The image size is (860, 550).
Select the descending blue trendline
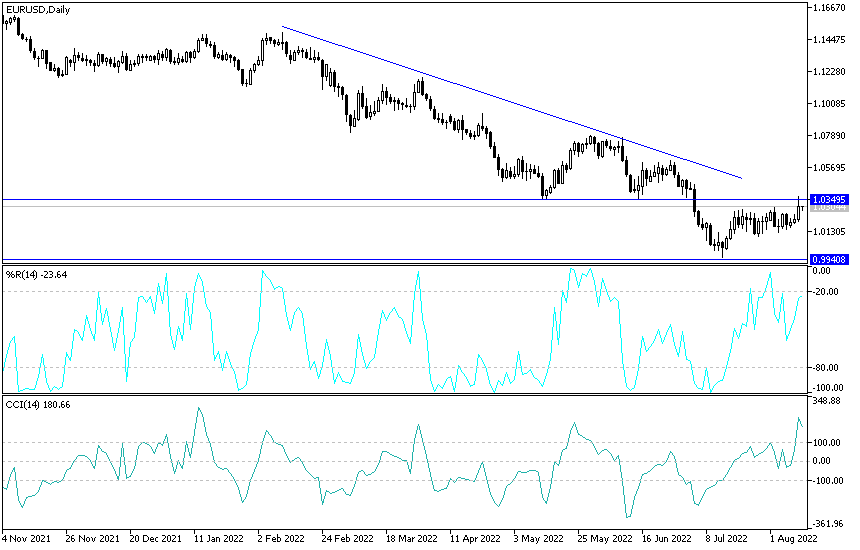point(512,102)
